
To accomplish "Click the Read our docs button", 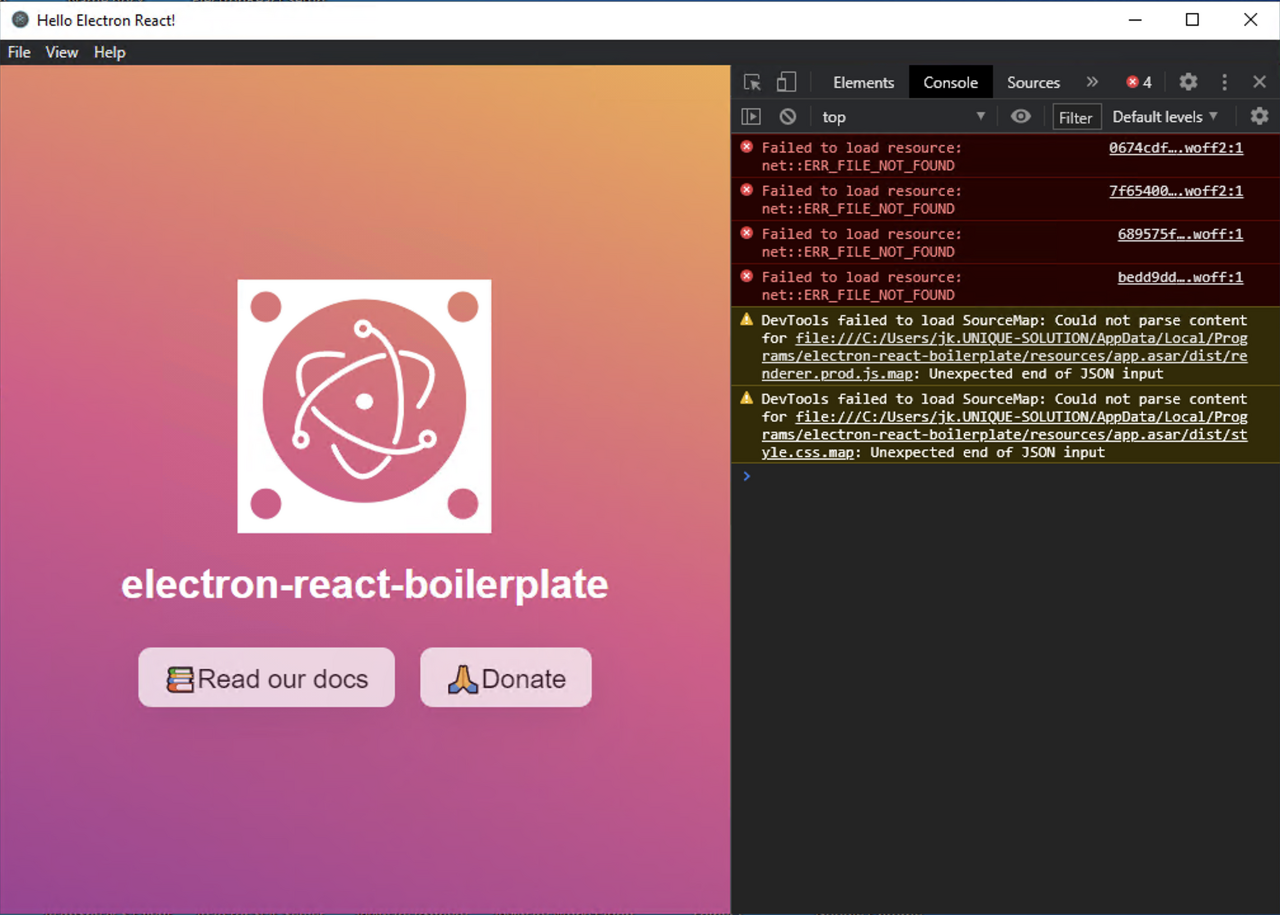I will click(266, 678).
